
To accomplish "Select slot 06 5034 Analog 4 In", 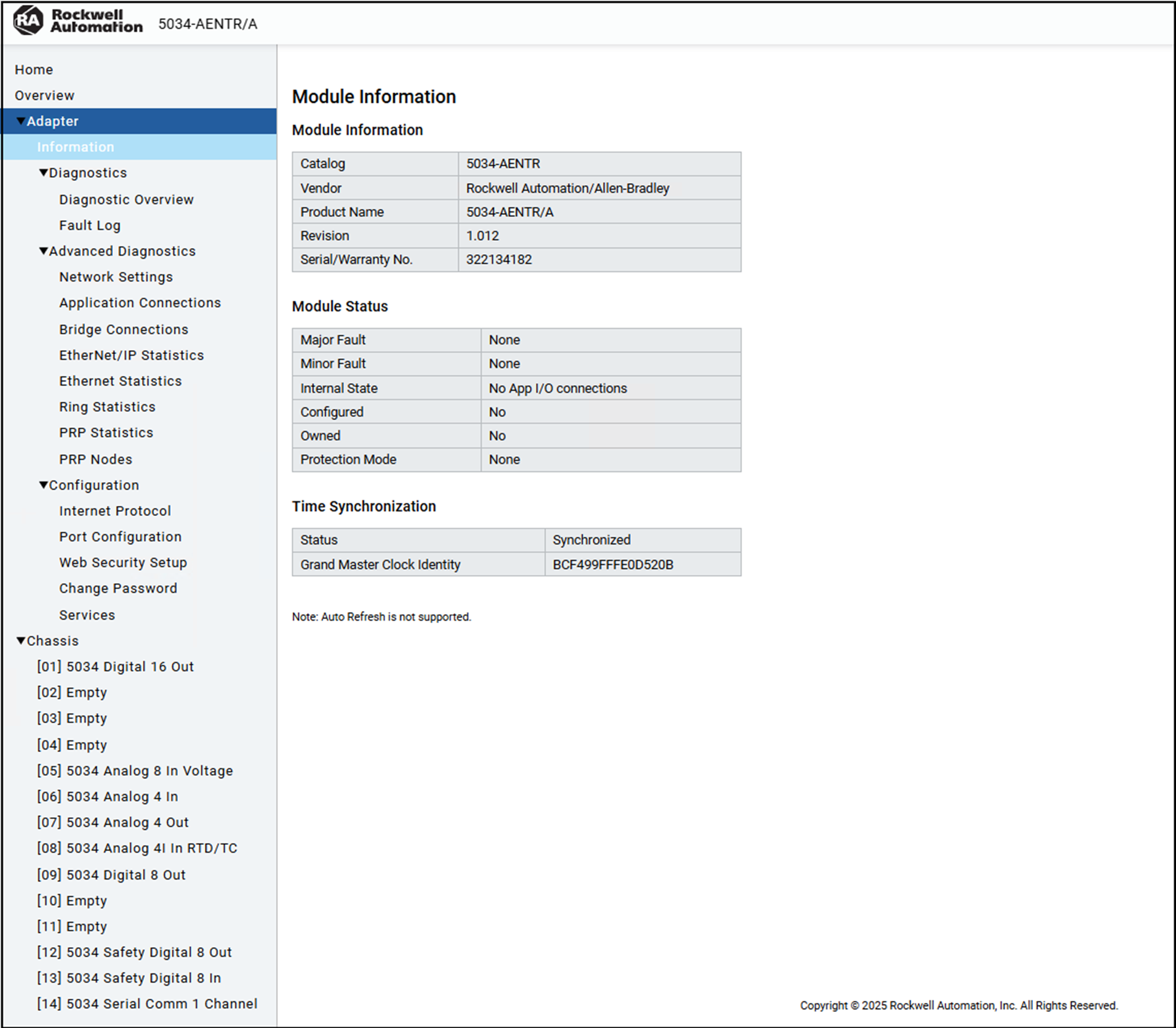I will click(107, 796).
